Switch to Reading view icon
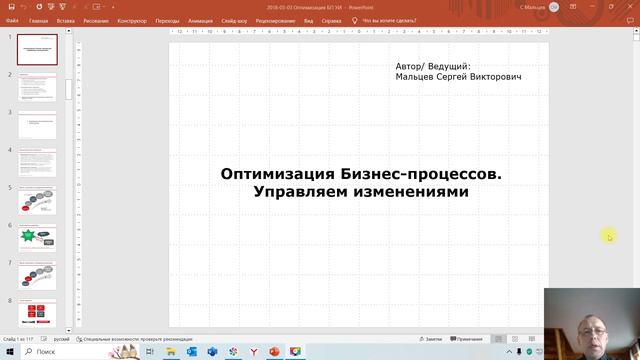This screenshot has height=360, width=640. point(531,339)
